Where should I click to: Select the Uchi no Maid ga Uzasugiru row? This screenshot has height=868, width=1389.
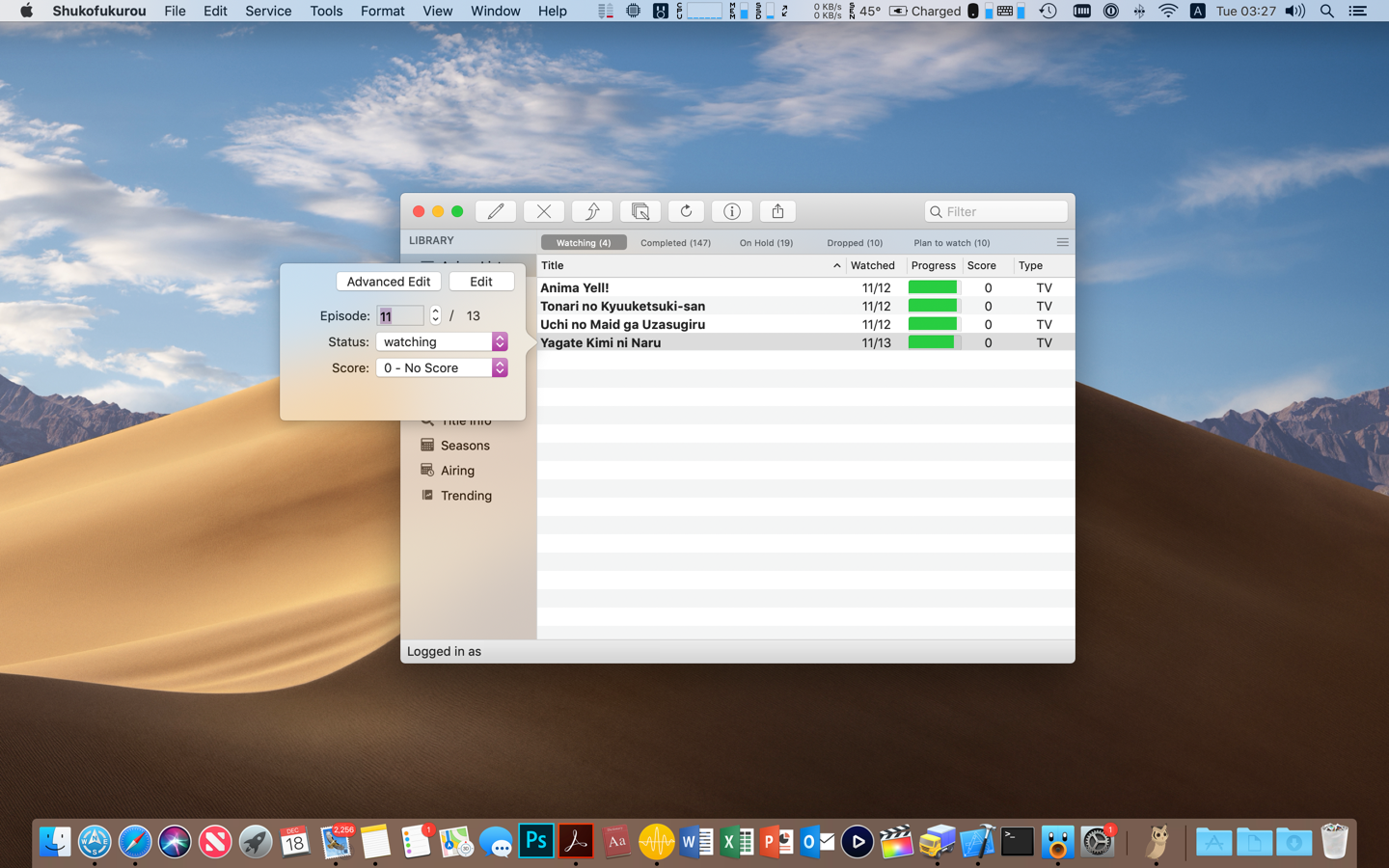[805, 324]
